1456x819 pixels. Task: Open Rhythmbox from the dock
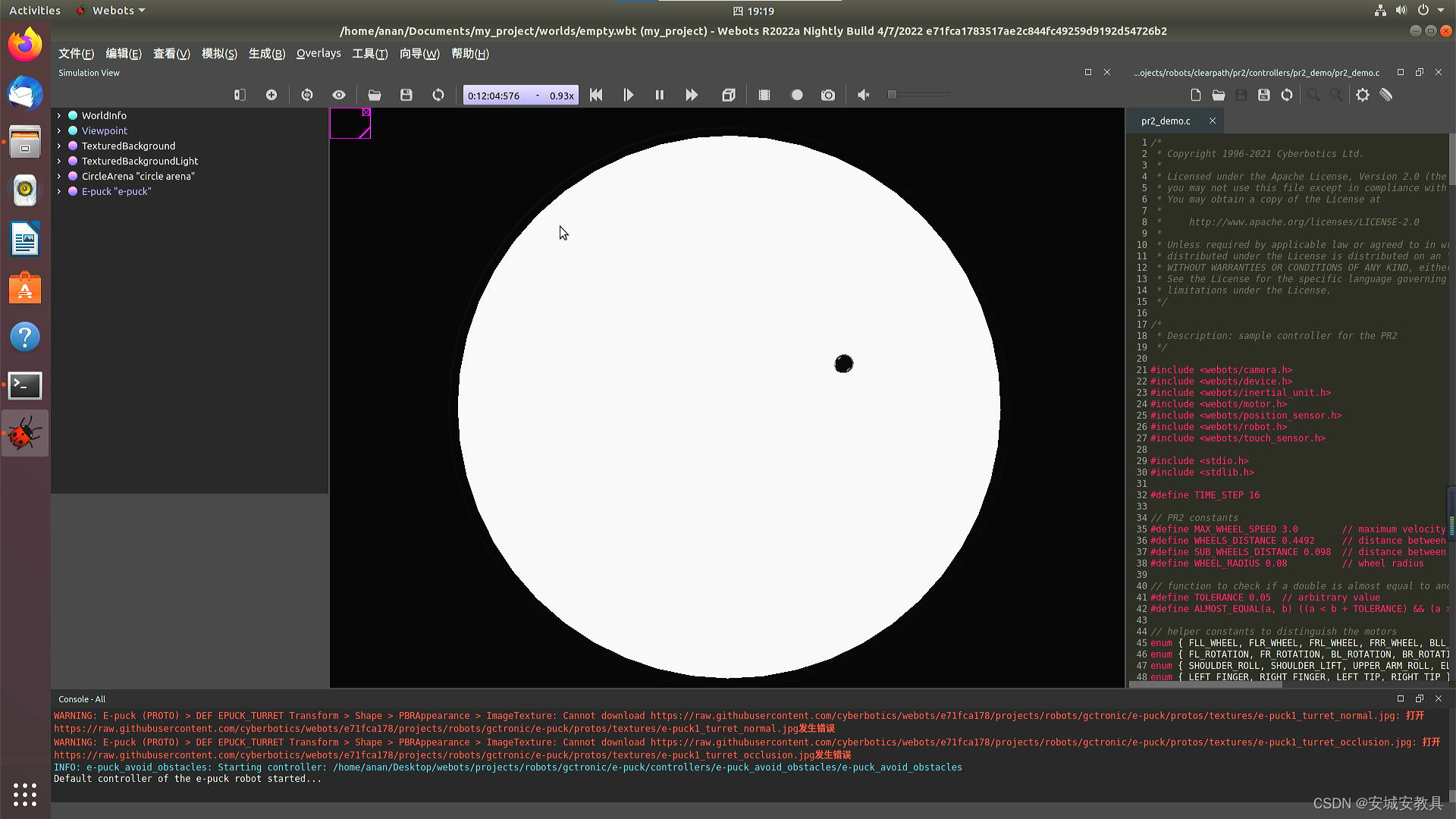(25, 190)
